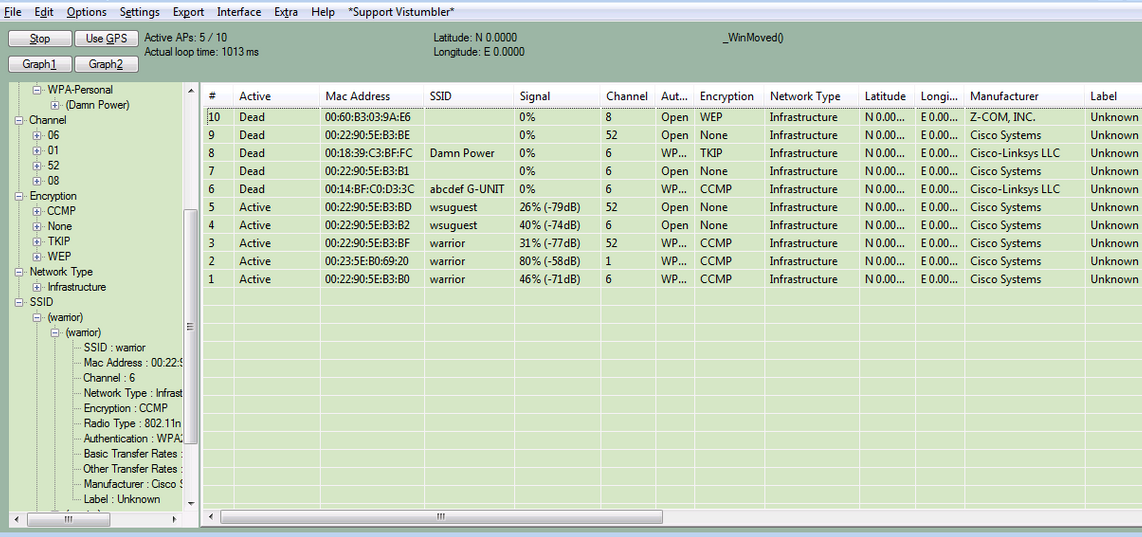The image size is (1142, 537).
Task: Sort list by Manufacturer column header
Action: point(1004,96)
